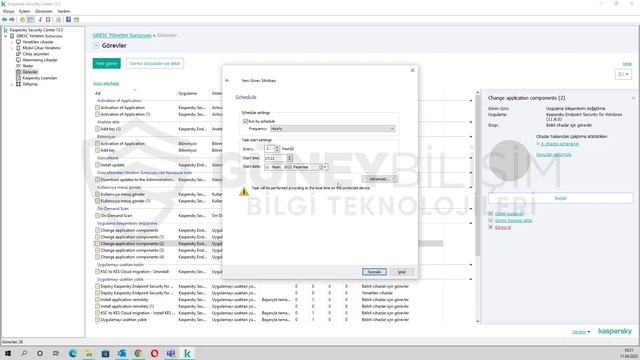This screenshot has width=640, height=360.
Task: Open the Dosya menu
Action: 9,11
